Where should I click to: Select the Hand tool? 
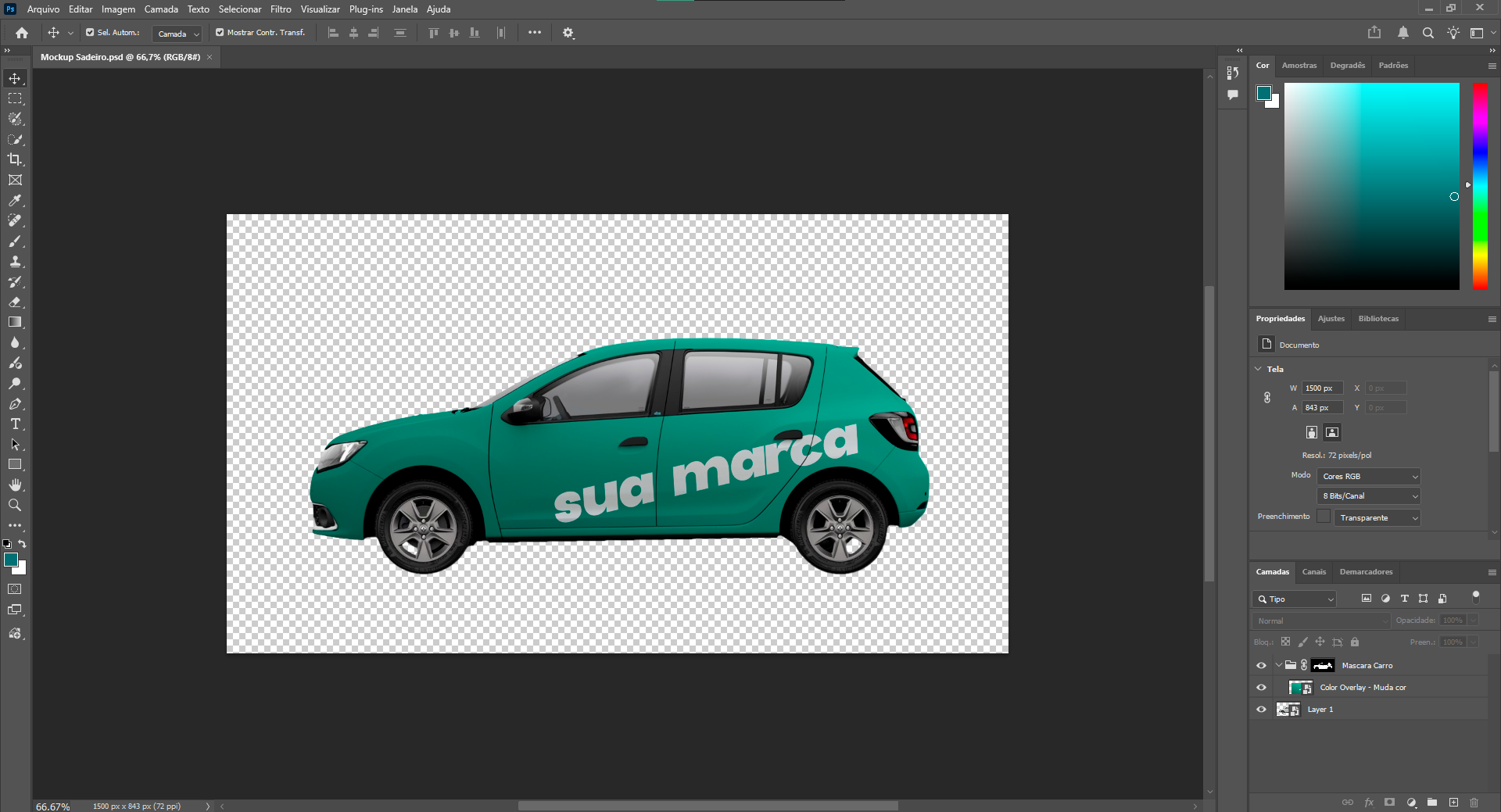(x=15, y=485)
